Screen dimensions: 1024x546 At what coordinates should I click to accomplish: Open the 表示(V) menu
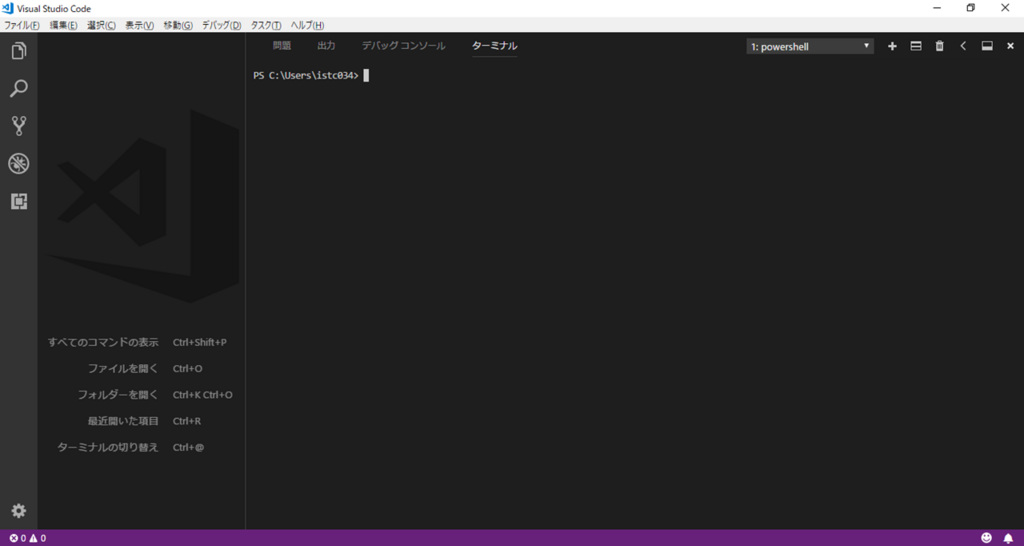tap(139, 25)
